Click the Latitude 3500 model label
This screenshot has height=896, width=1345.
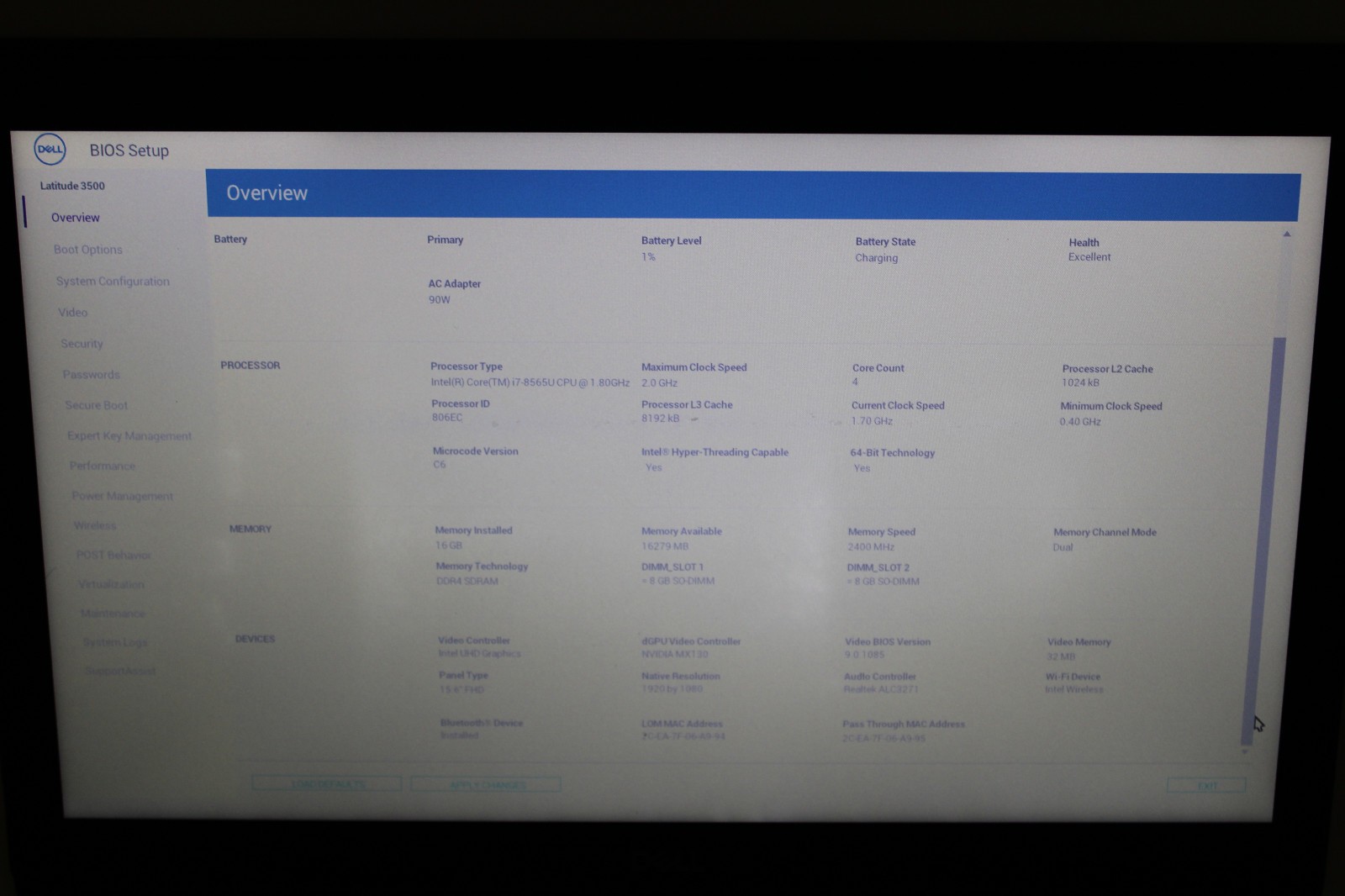click(x=72, y=186)
